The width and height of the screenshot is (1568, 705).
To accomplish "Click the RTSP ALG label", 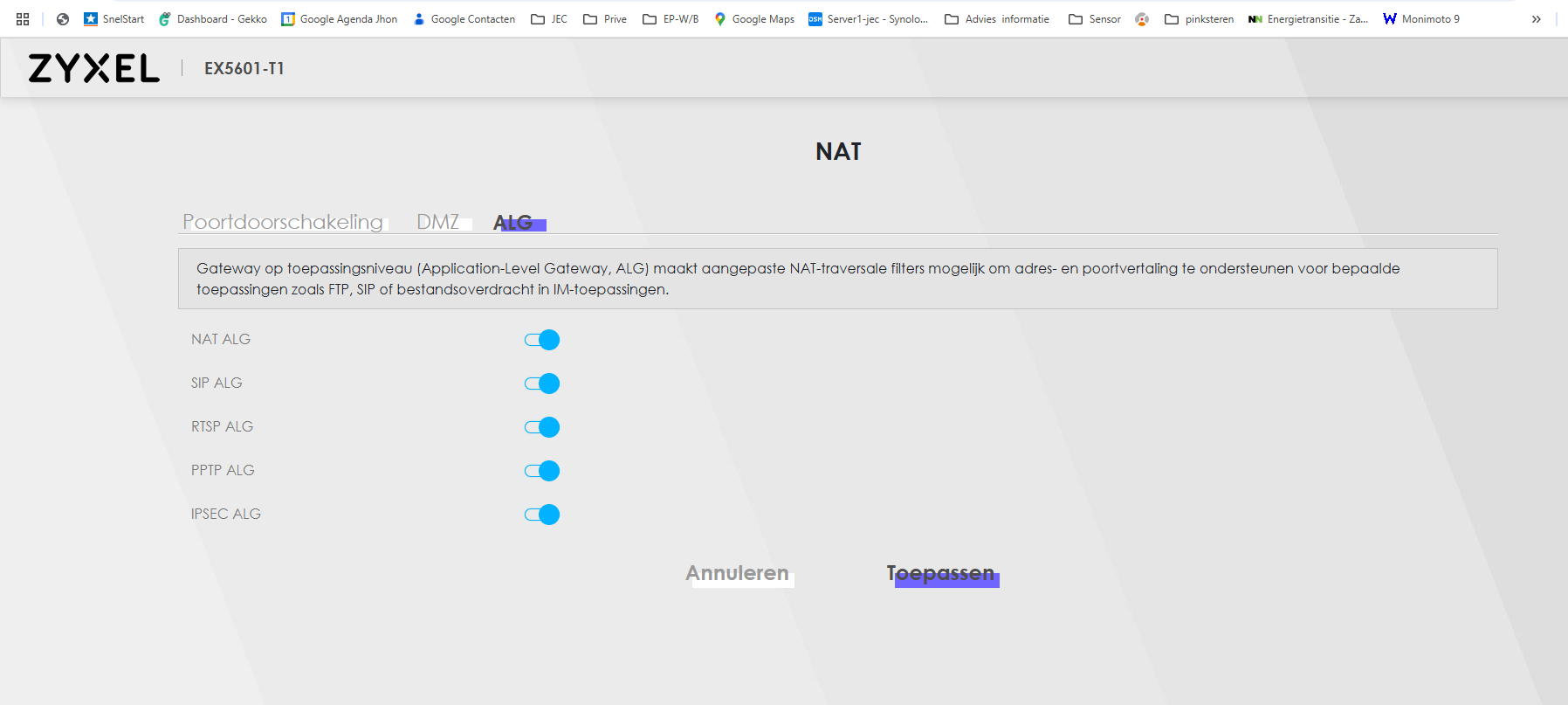I will click(222, 426).
